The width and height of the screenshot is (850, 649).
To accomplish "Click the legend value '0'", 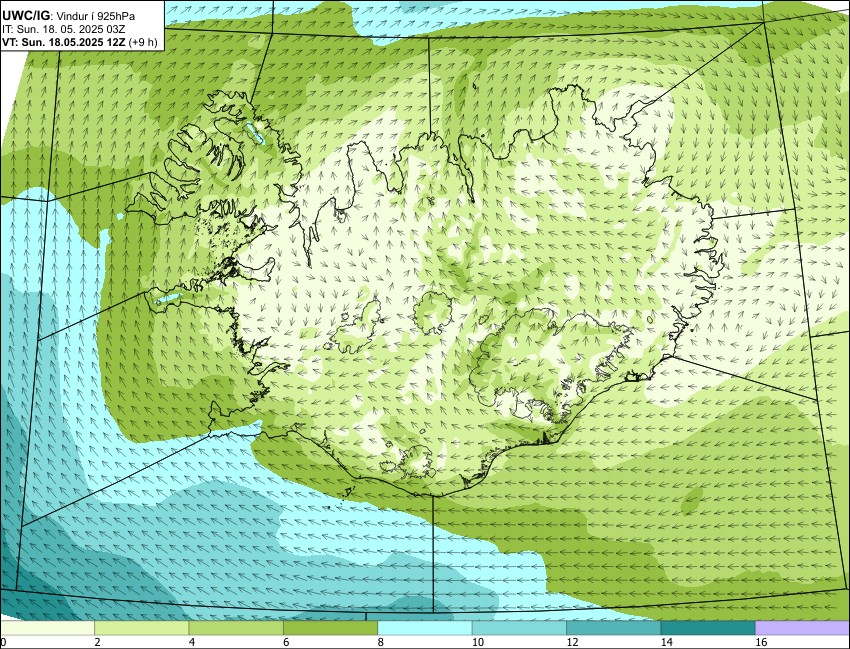I will [x=3, y=642].
